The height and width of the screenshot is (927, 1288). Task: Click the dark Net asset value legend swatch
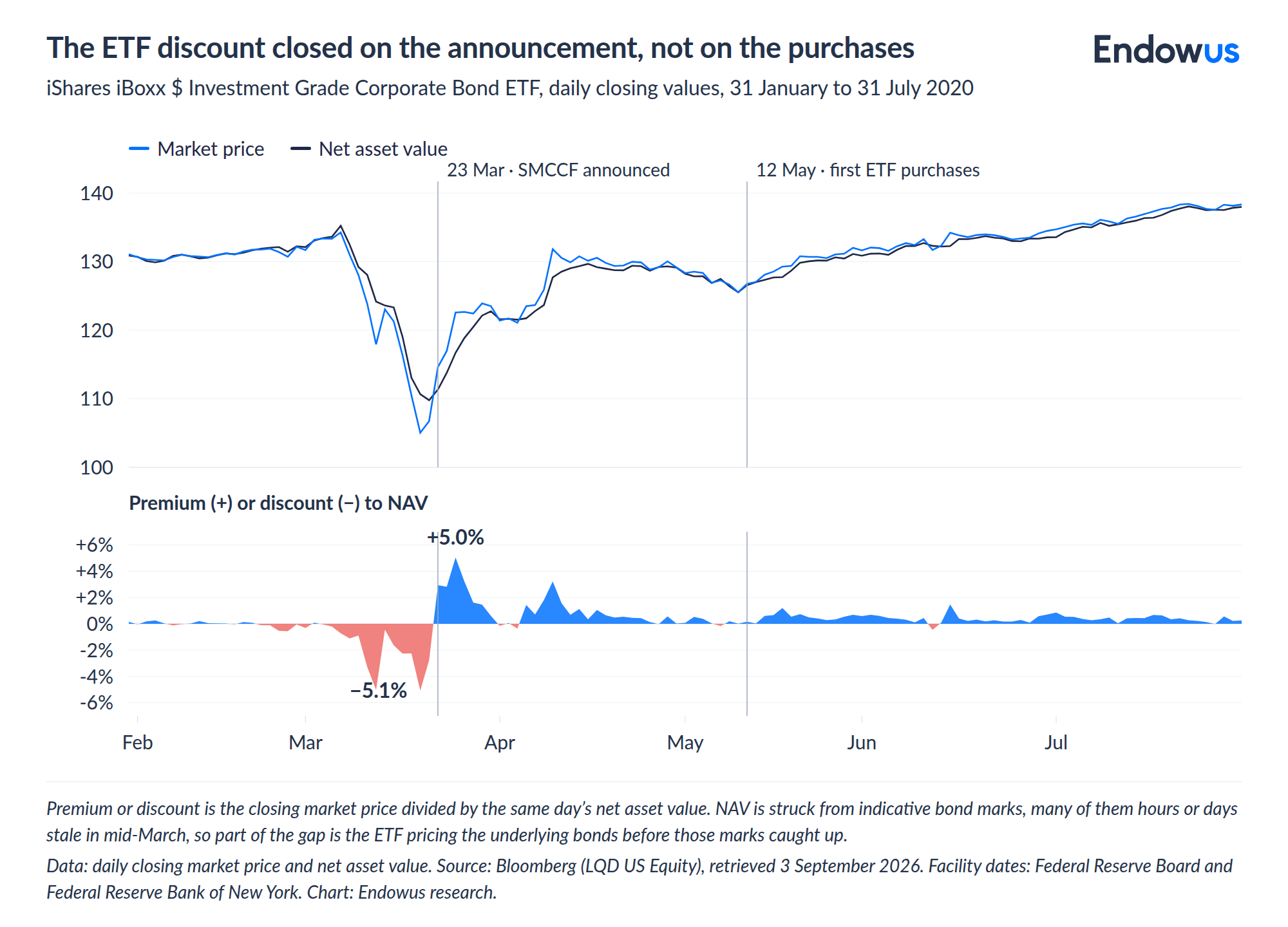tap(301, 149)
